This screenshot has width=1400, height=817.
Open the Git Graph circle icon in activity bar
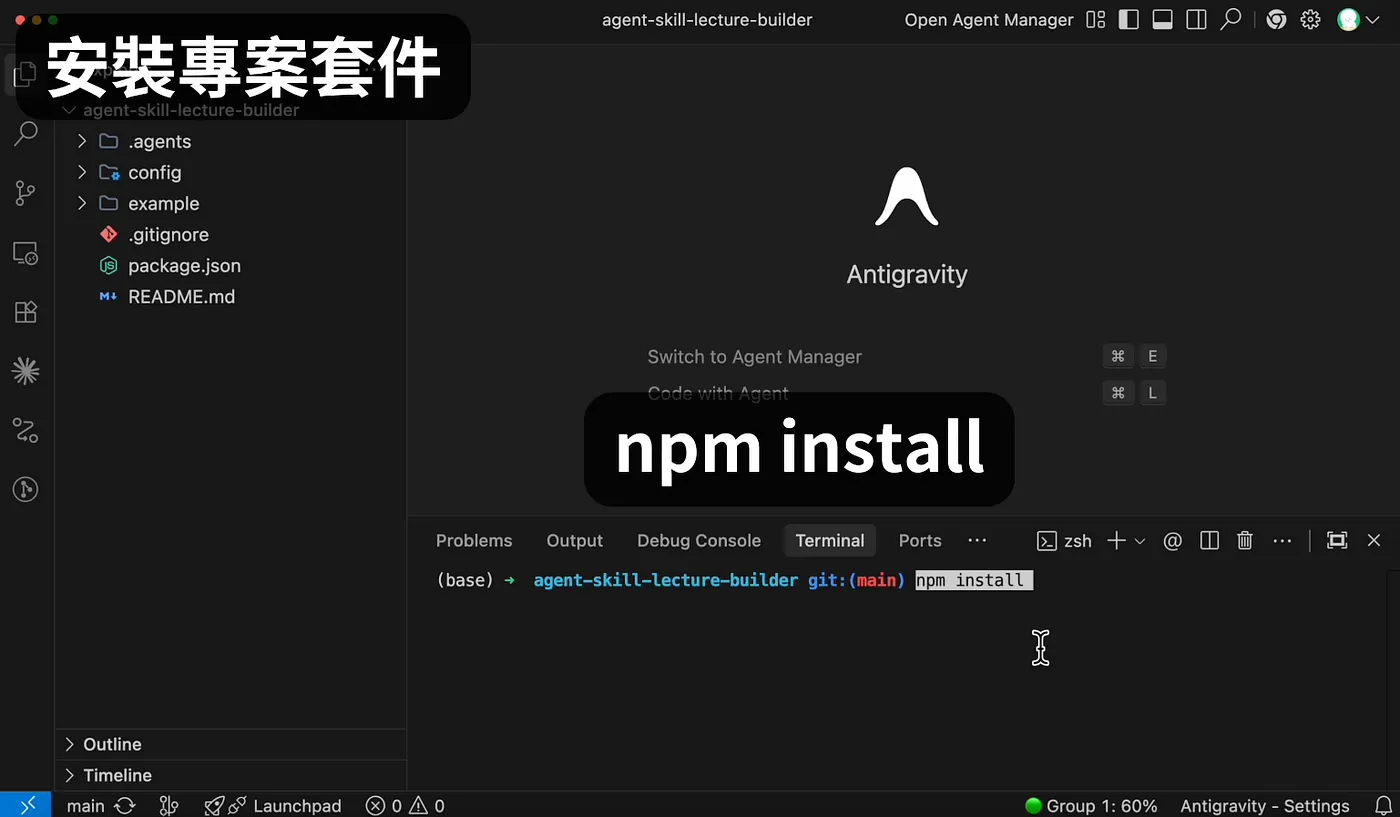(x=26, y=489)
